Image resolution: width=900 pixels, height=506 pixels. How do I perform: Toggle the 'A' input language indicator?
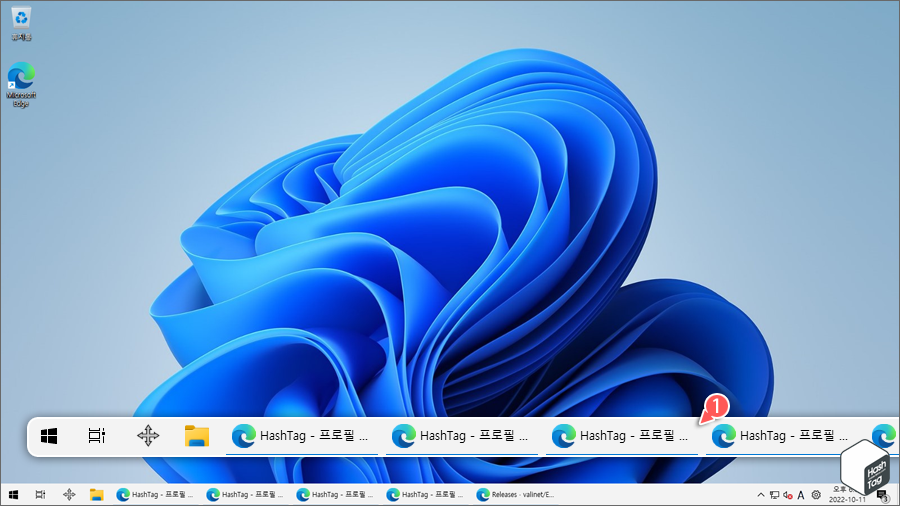click(x=801, y=495)
